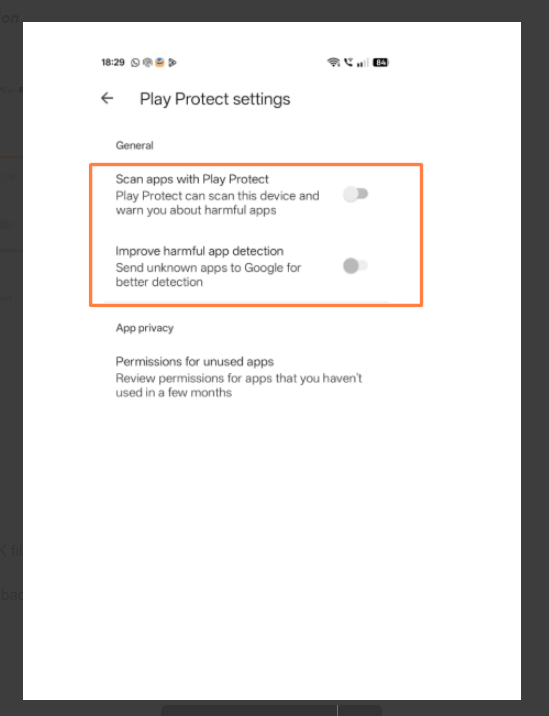549x716 pixels.
Task: Tap the WhatsApp notification icon
Action: 135,63
